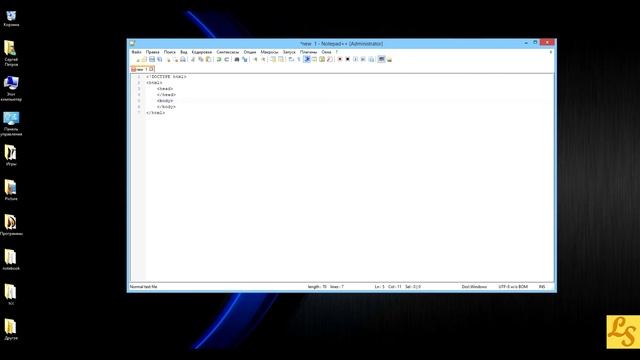The width and height of the screenshot is (640, 360).
Task: Toggle Show all characters button
Action: click(x=298, y=60)
